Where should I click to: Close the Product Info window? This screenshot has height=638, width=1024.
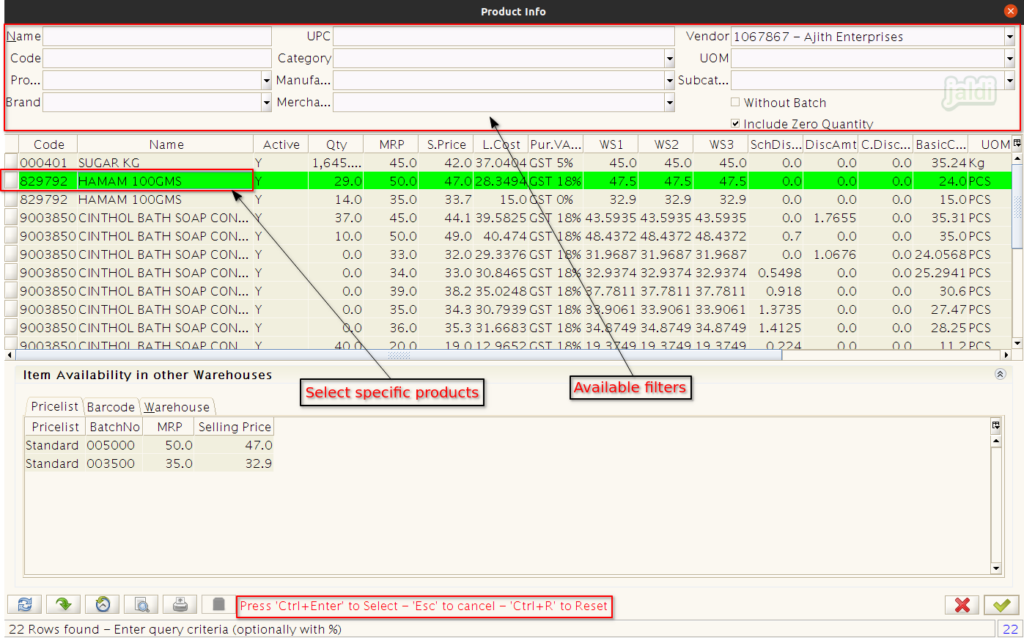pyautogui.click(x=1010, y=11)
